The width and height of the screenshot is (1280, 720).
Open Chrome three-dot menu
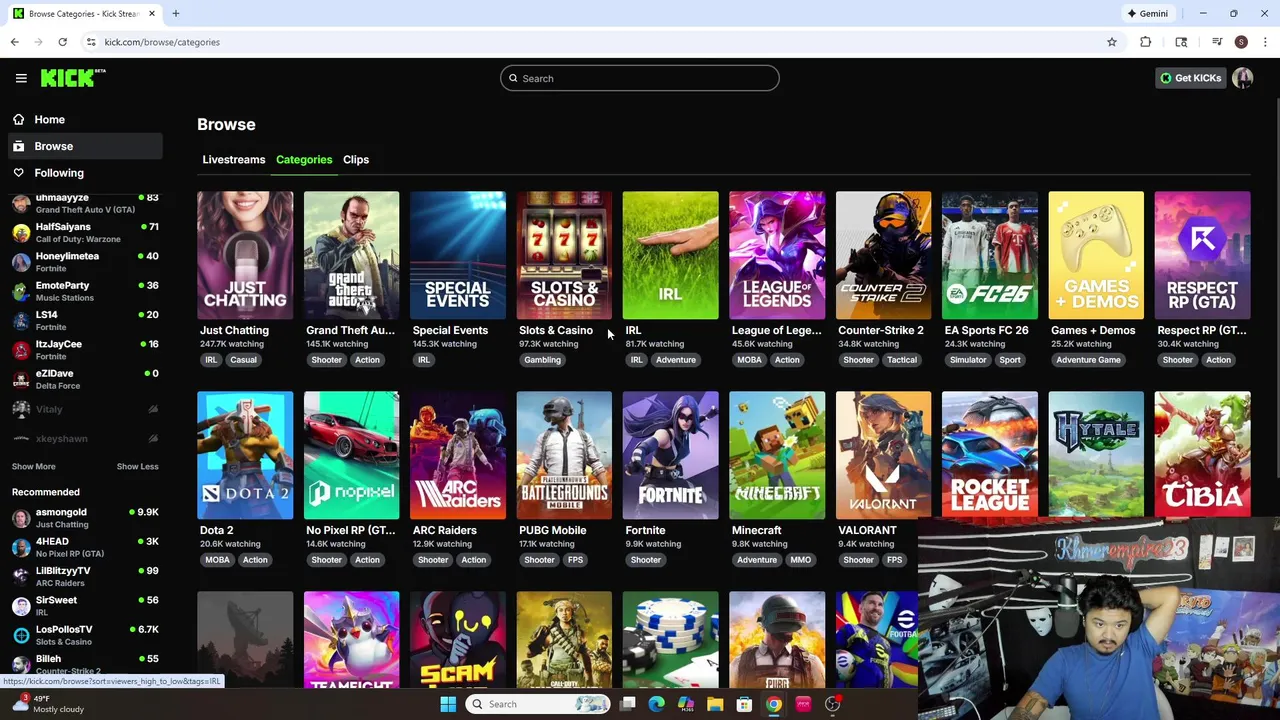pyautogui.click(x=1265, y=42)
